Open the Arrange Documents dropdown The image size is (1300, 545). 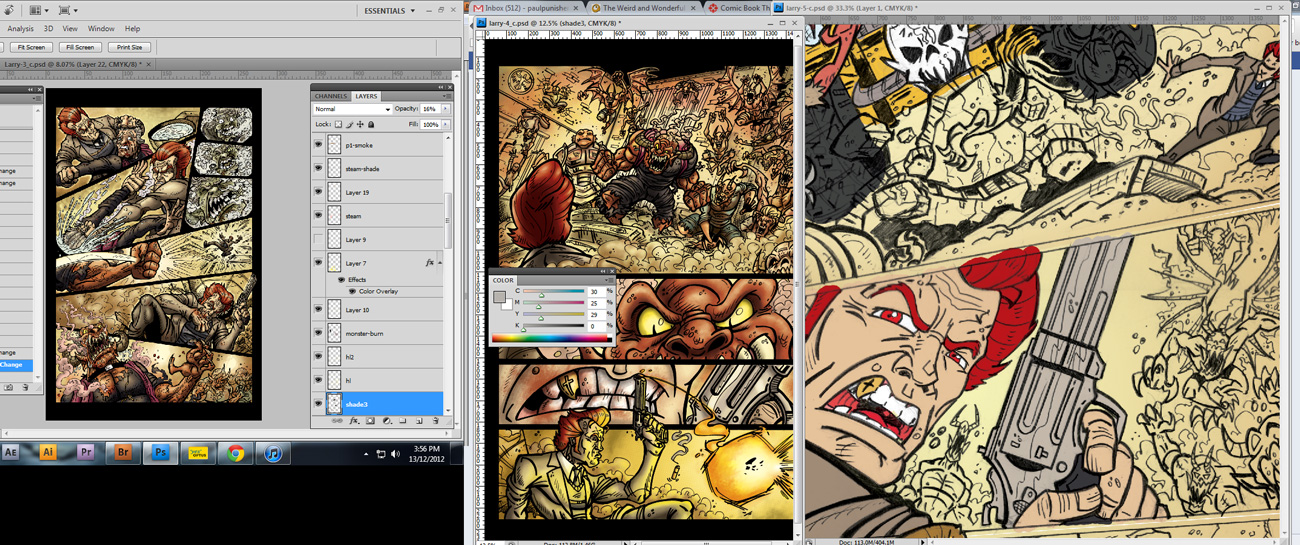click(x=39, y=10)
